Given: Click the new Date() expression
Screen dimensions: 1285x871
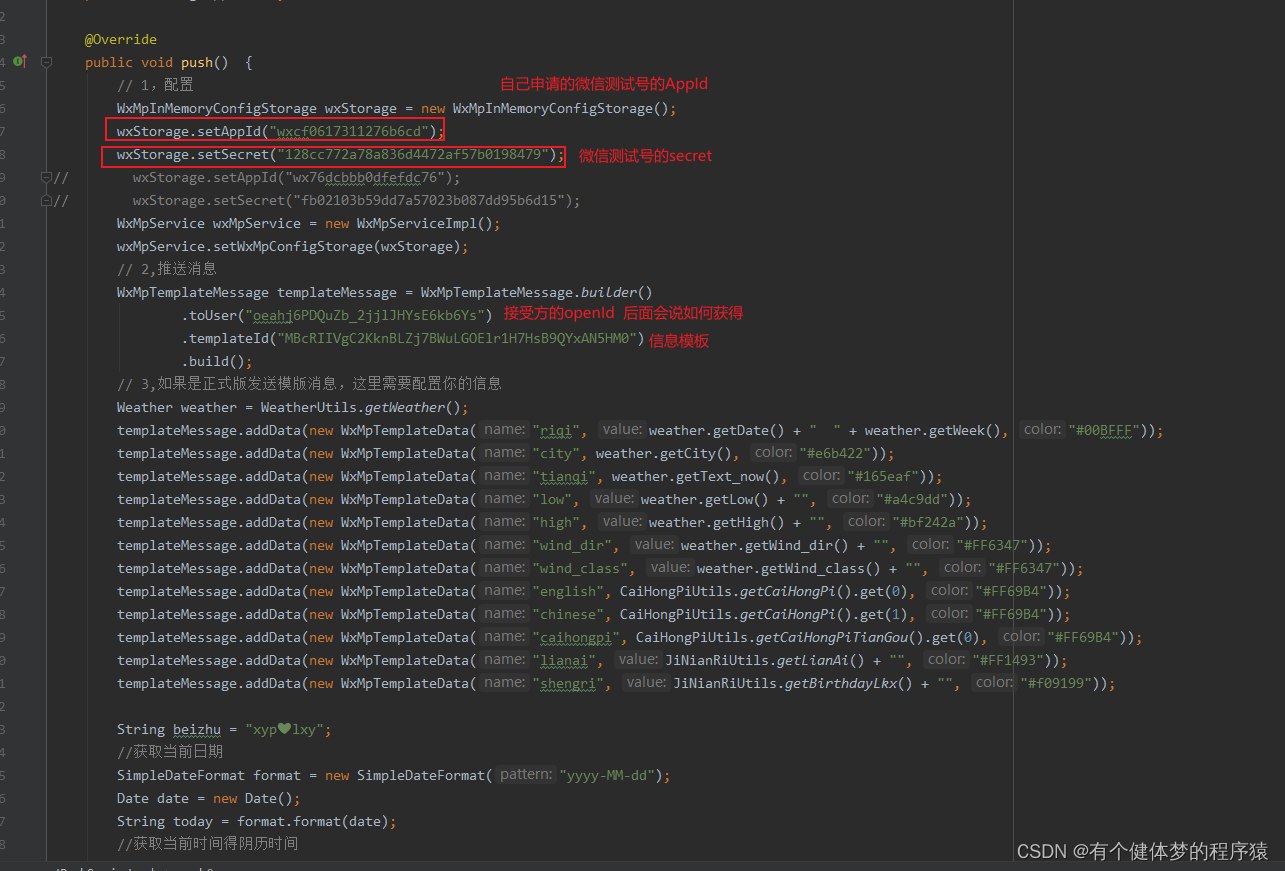Looking at the screenshot, I should 253,798.
